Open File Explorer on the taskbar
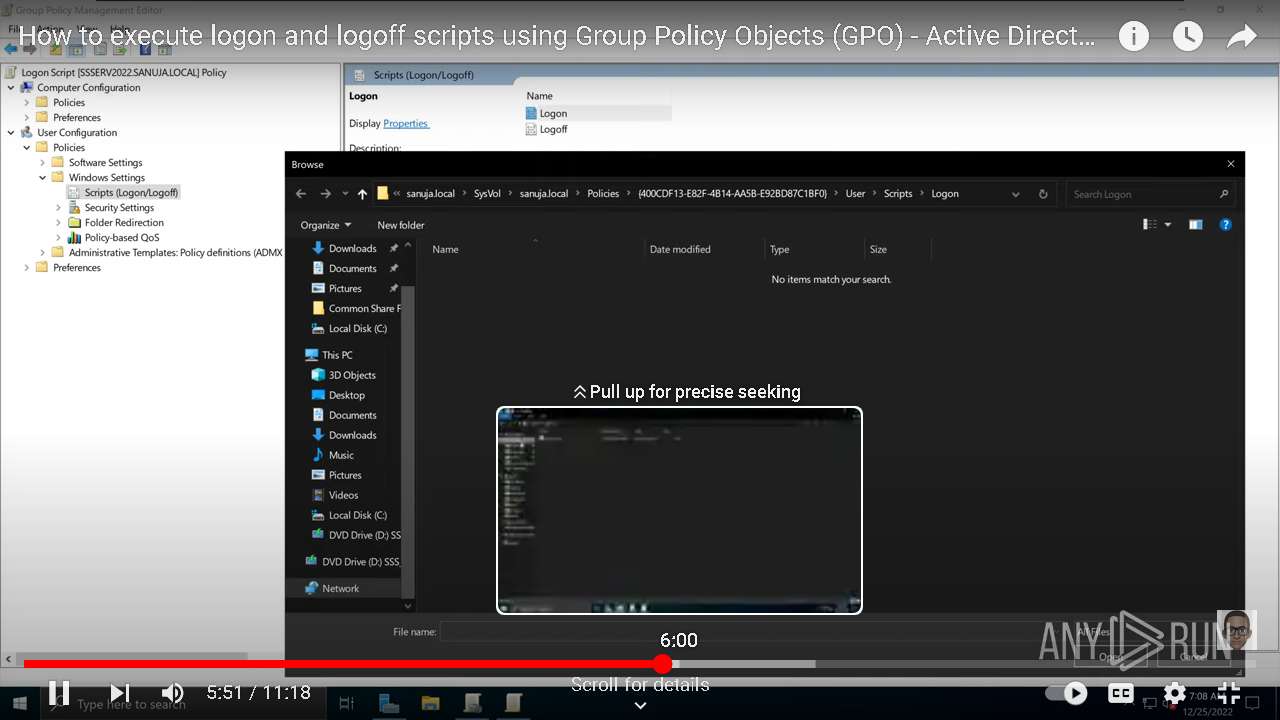Image resolution: width=1280 pixels, height=720 pixels. point(430,703)
